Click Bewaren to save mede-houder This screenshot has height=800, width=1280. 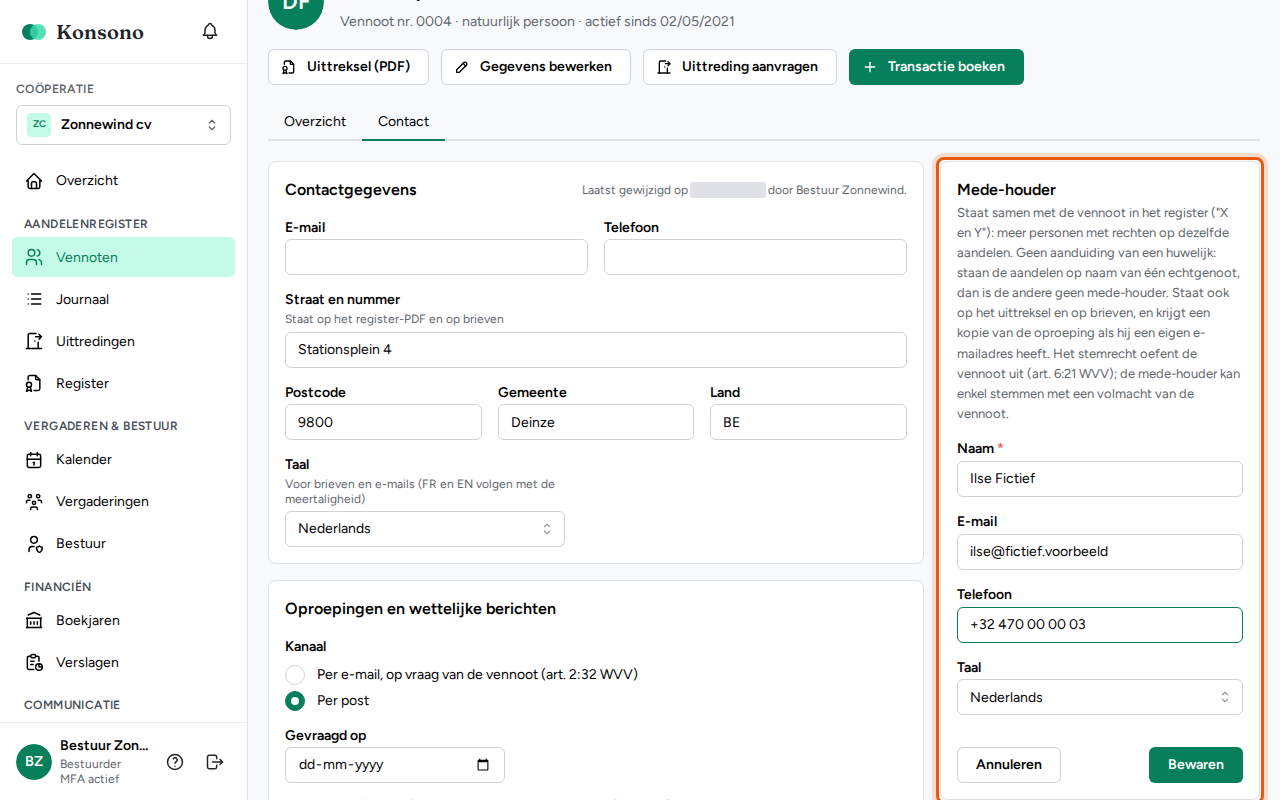click(1196, 765)
